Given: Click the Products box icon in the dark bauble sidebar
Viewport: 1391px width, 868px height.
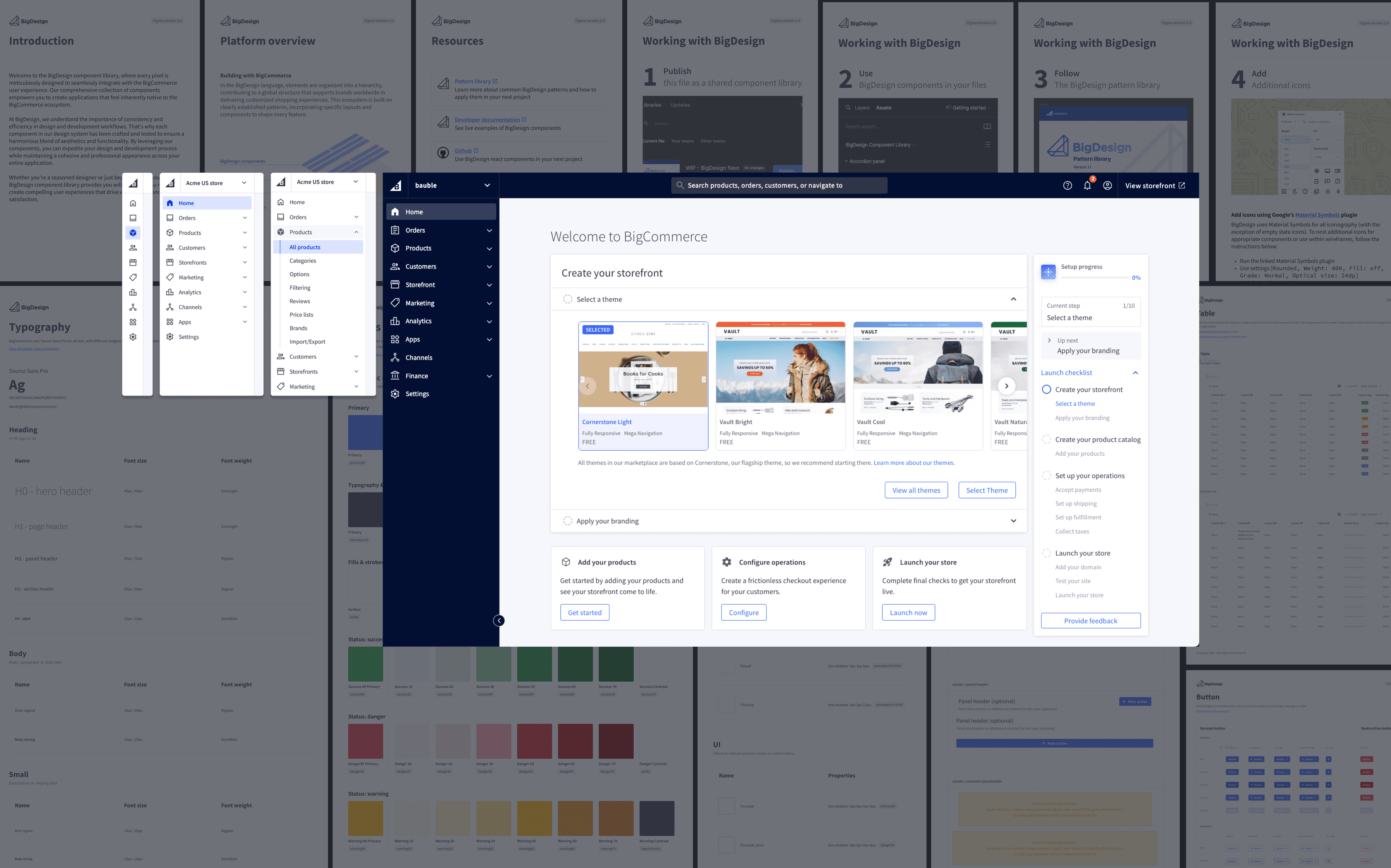Looking at the screenshot, I should 395,248.
